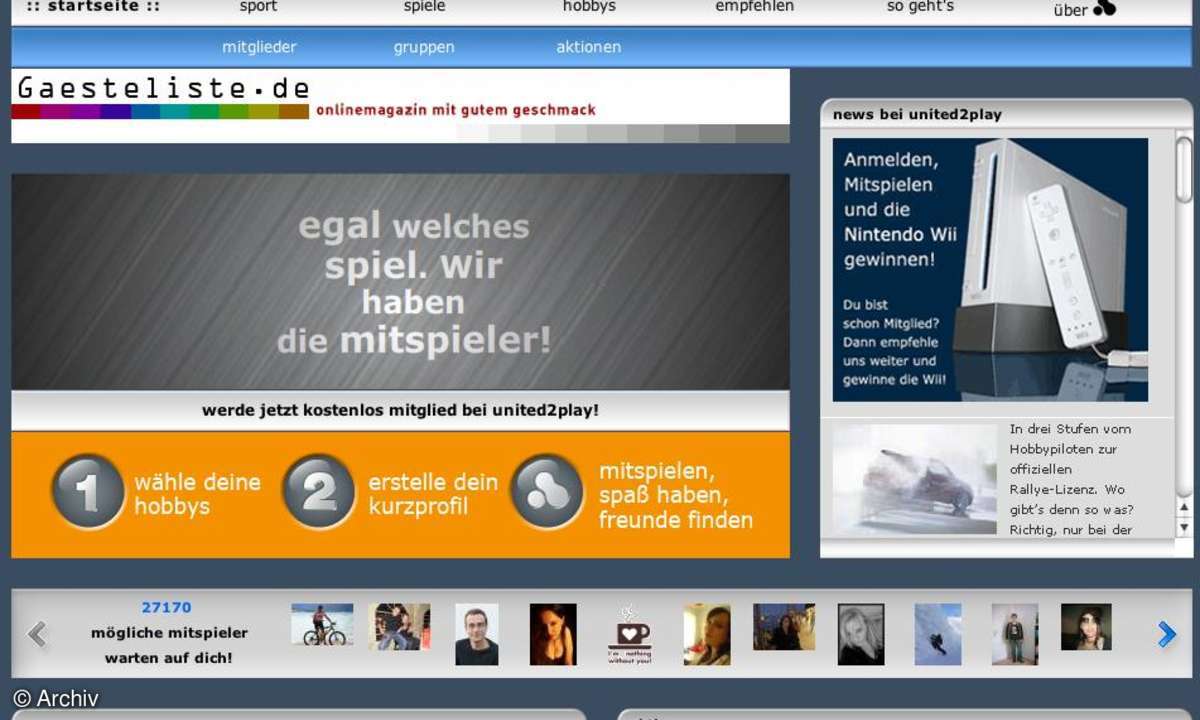Click 'werde jetzt kostenlos mitglied' link

pyautogui.click(x=400, y=410)
